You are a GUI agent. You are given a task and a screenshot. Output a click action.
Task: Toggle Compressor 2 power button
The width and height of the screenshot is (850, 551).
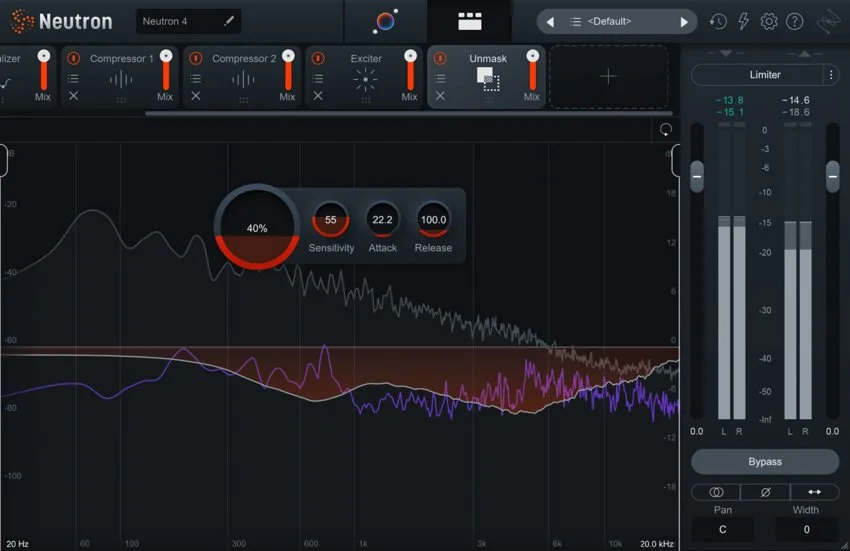point(196,58)
